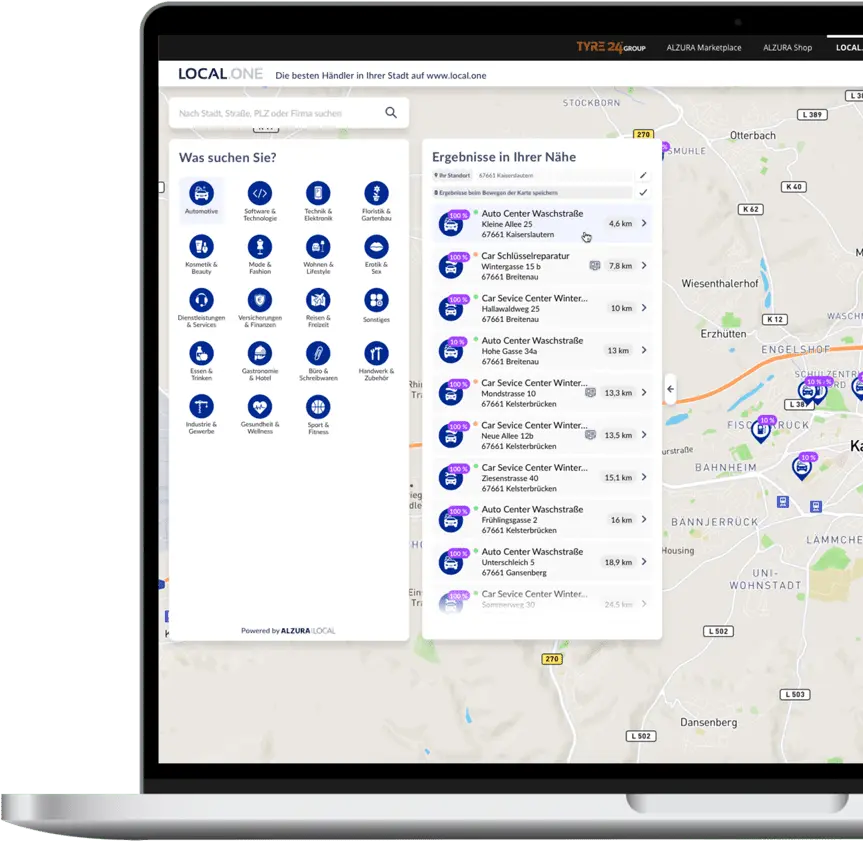Expand the Unterschleich 5 result chevron

click(644, 562)
